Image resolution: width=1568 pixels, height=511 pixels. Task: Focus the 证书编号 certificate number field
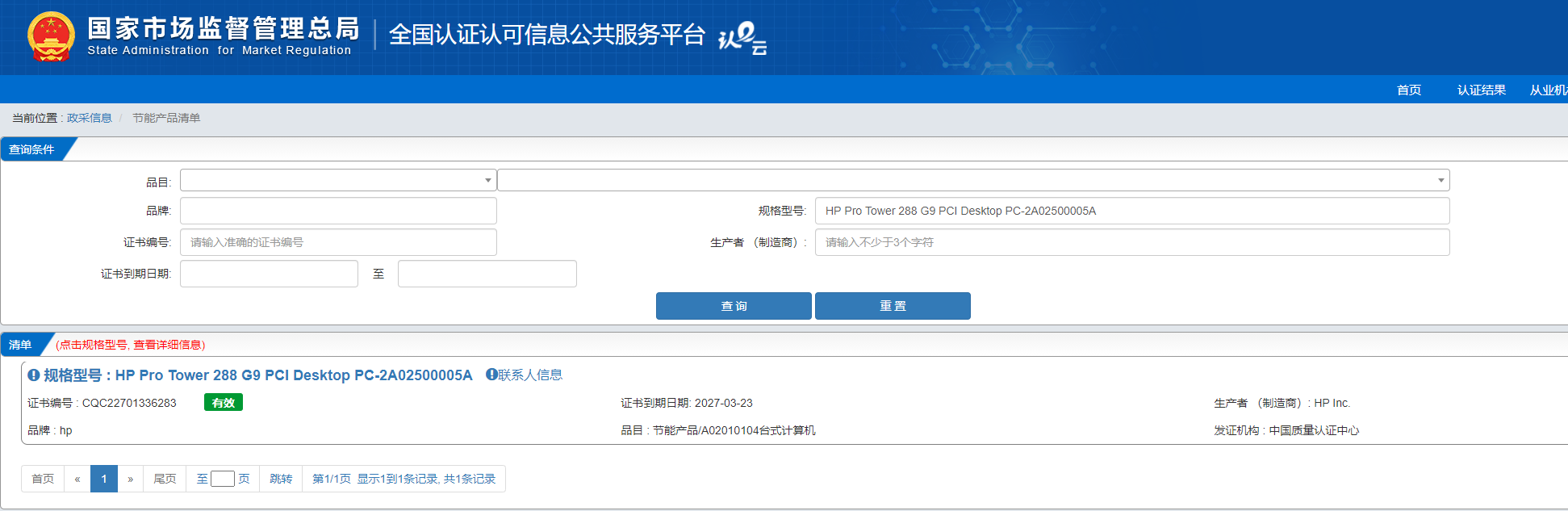338,242
